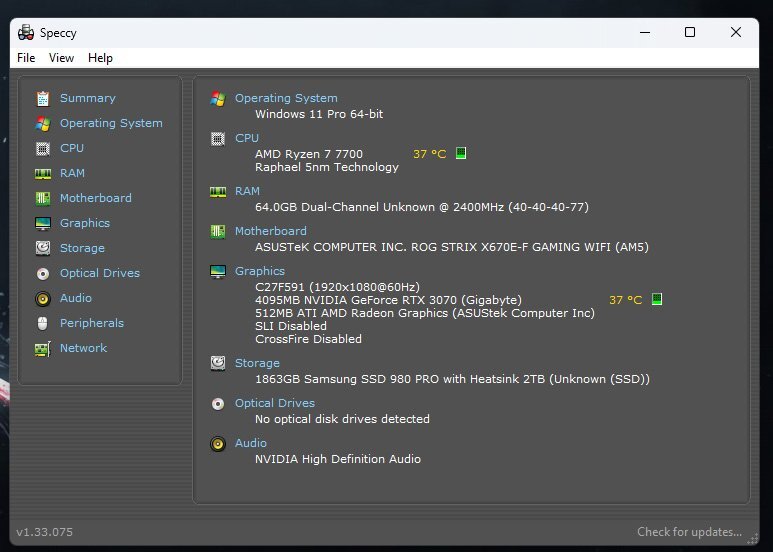Maximize the Speccy window
The image size is (773, 552).
click(690, 33)
